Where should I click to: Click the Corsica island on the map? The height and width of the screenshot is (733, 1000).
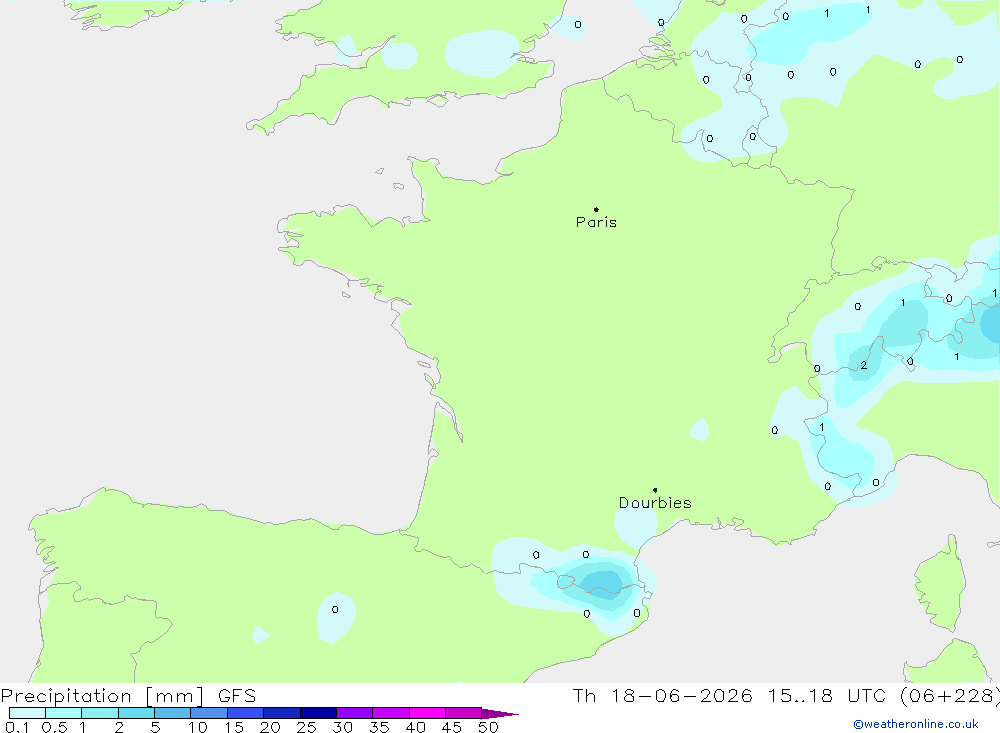click(940, 584)
